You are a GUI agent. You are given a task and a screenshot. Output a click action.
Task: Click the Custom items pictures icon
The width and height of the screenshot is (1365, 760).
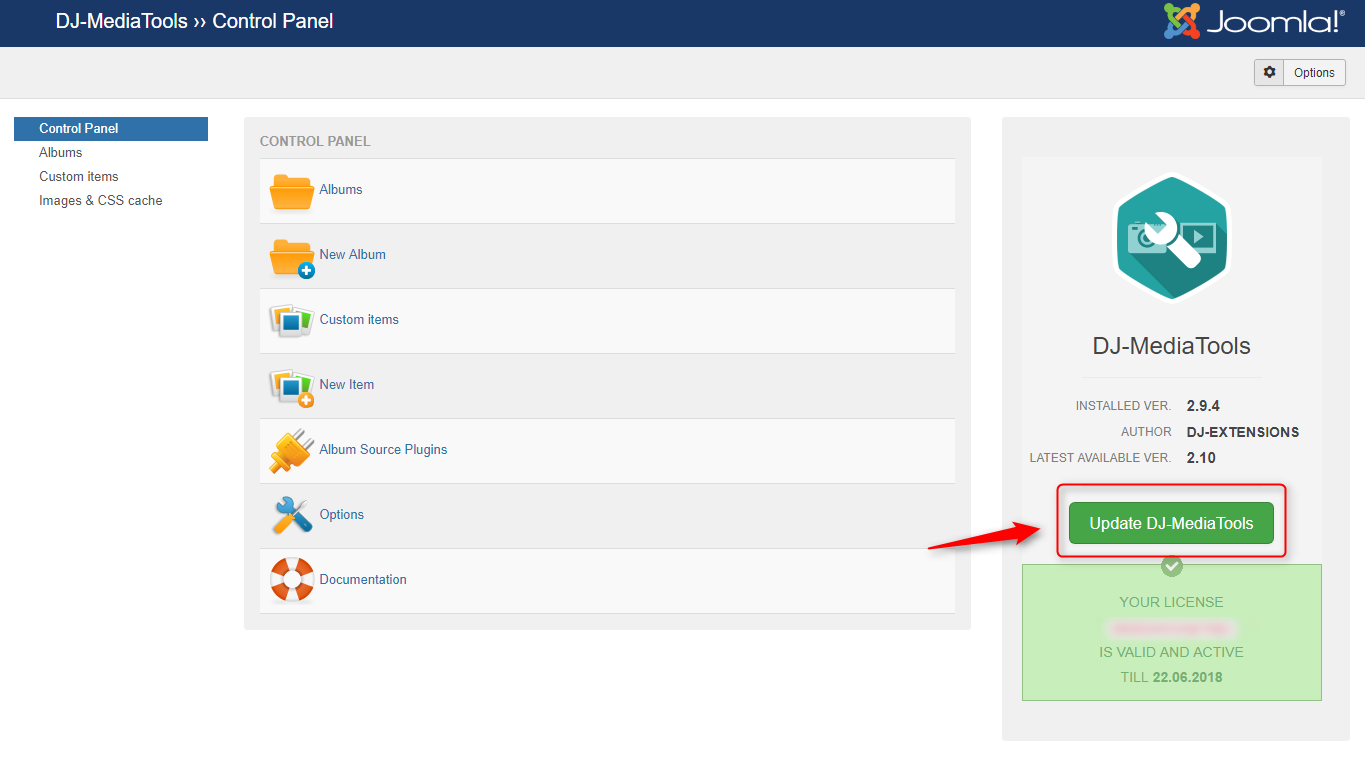click(x=292, y=321)
